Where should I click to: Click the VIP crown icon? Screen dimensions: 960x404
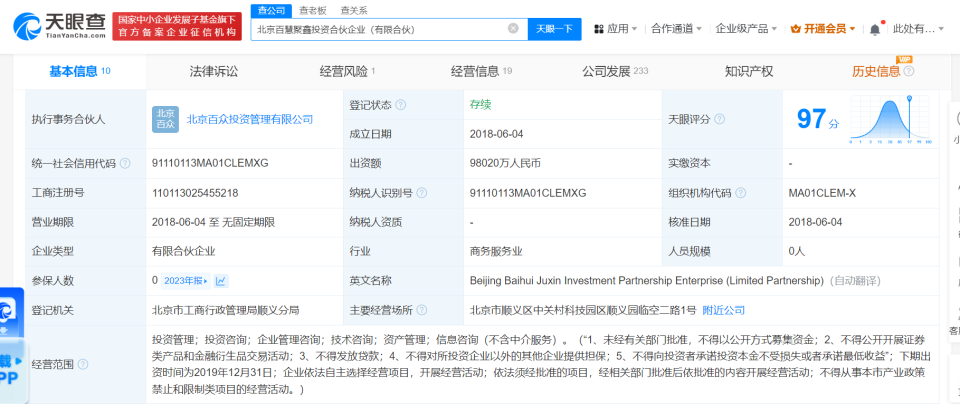[796, 29]
